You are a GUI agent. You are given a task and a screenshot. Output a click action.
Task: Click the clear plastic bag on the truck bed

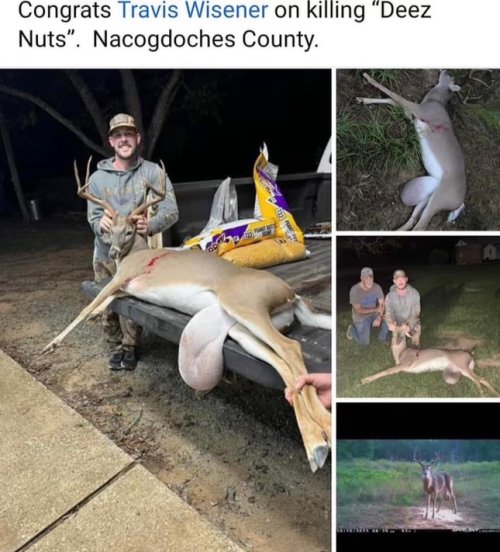222,204
